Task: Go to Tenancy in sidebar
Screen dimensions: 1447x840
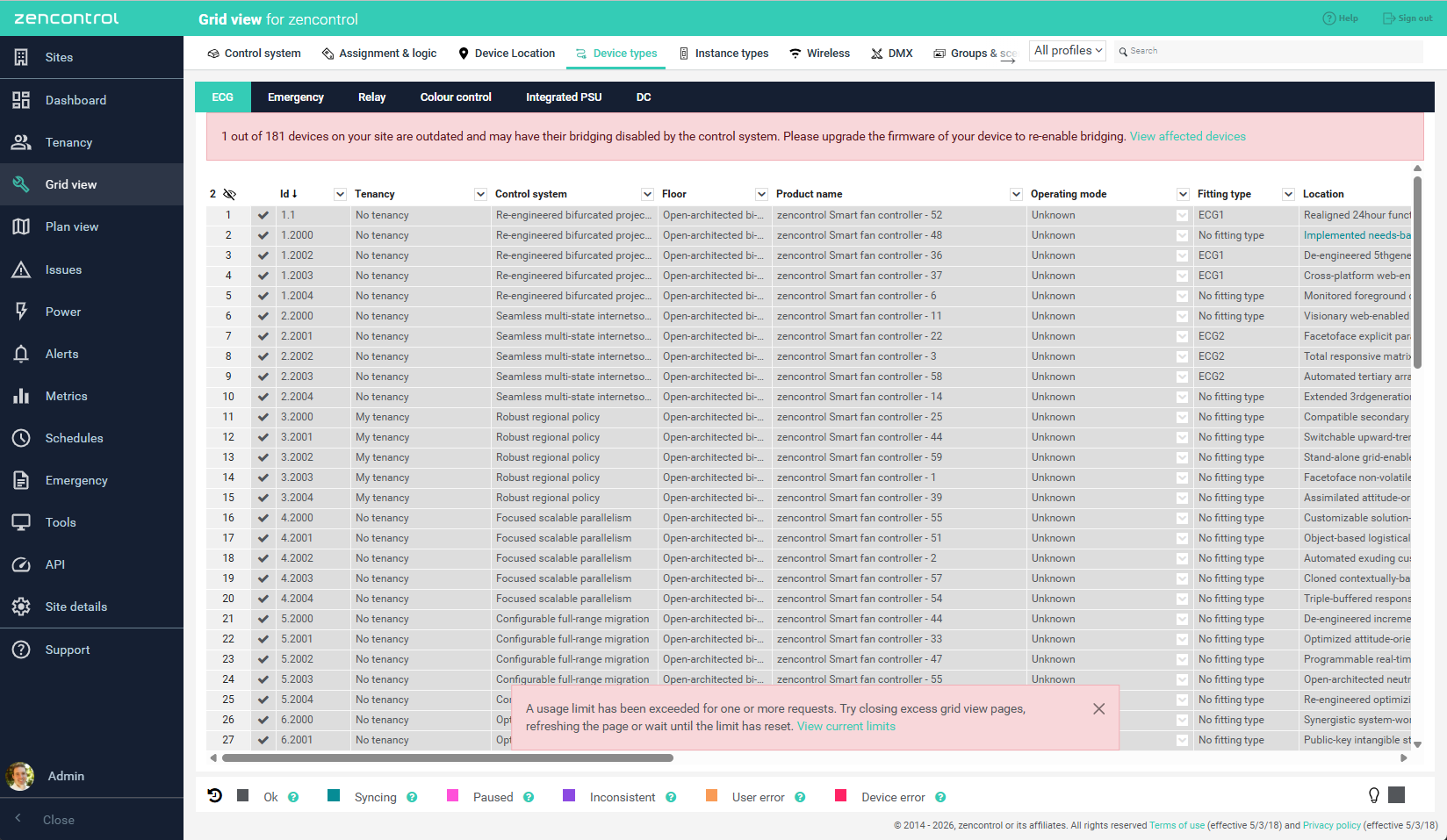Action: (x=91, y=142)
